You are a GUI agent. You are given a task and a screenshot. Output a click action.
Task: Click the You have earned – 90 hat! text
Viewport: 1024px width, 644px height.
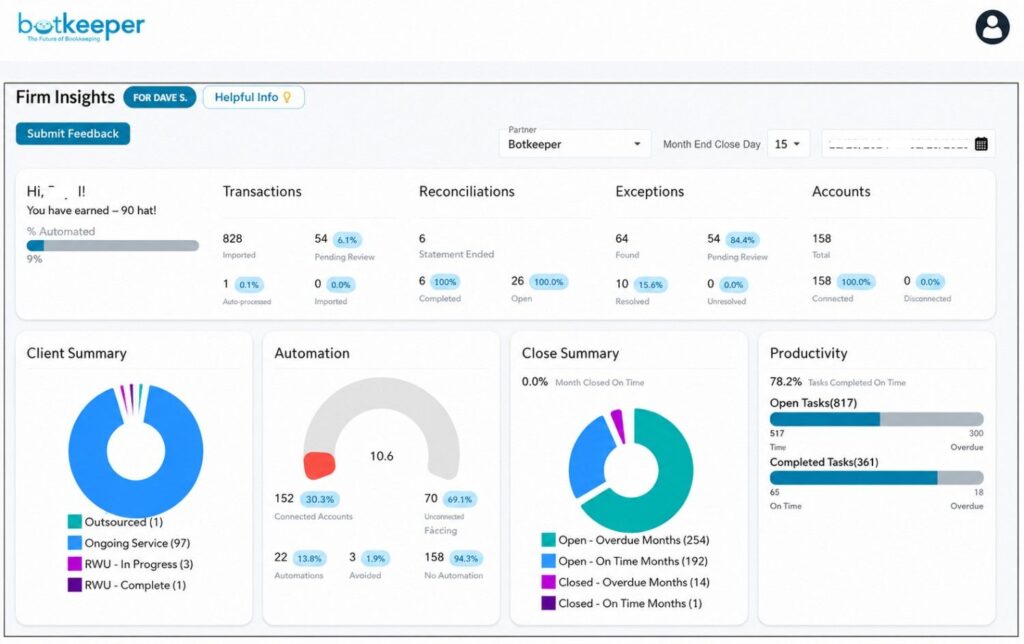[x=91, y=210]
